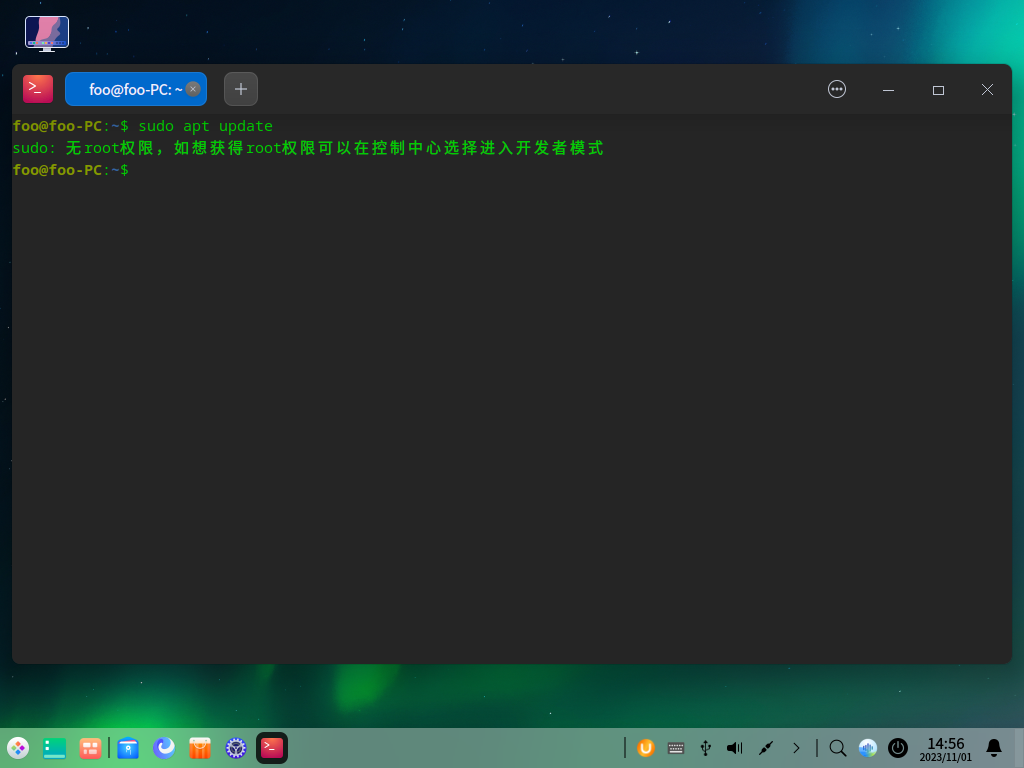1024x768 pixels.
Task: Open the search icon in taskbar
Action: coord(838,747)
